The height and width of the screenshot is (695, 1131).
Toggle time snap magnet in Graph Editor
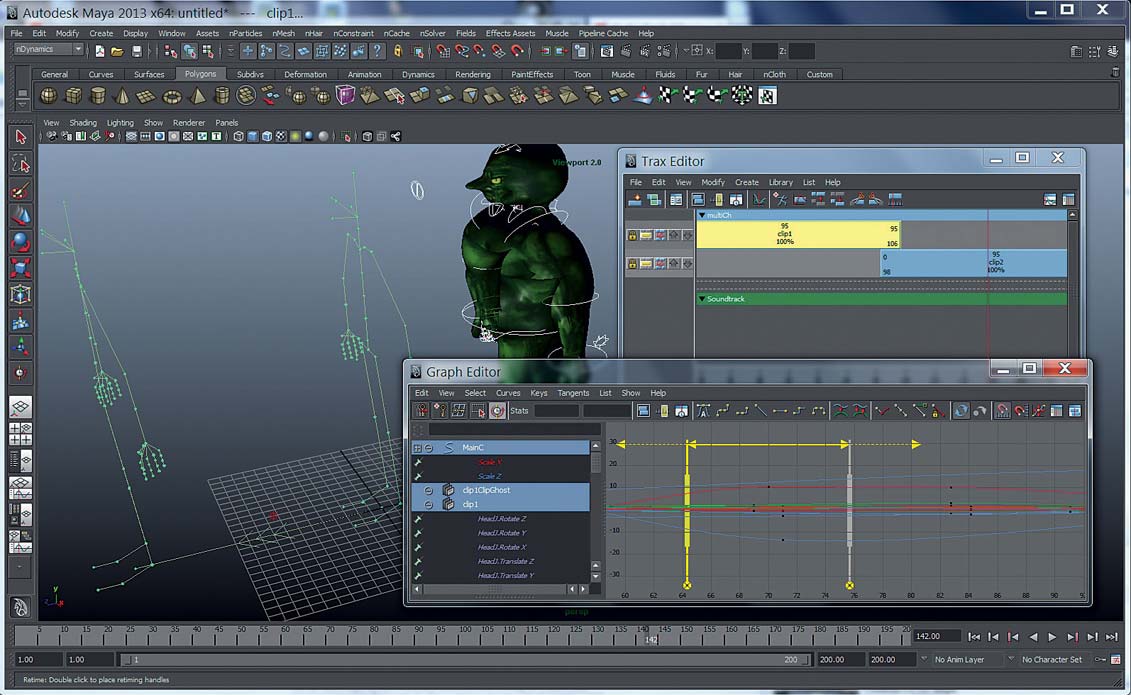coord(1003,411)
